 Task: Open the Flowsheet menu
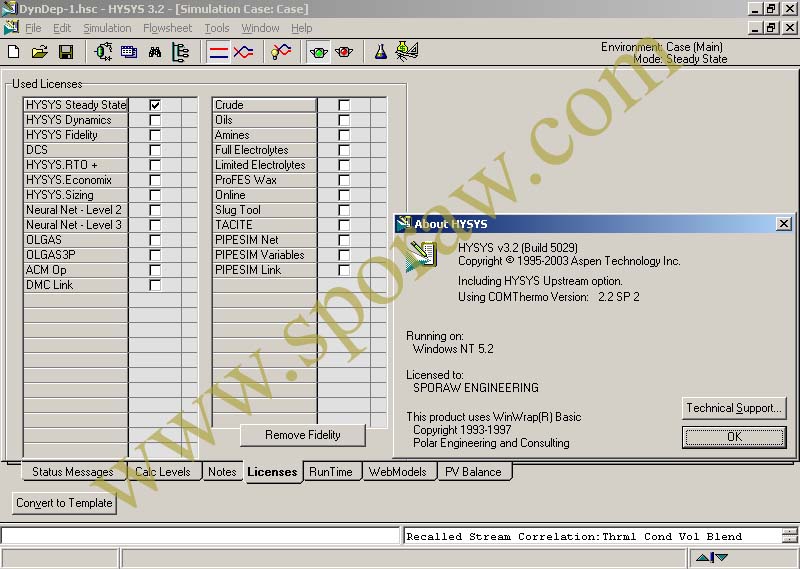point(167,28)
